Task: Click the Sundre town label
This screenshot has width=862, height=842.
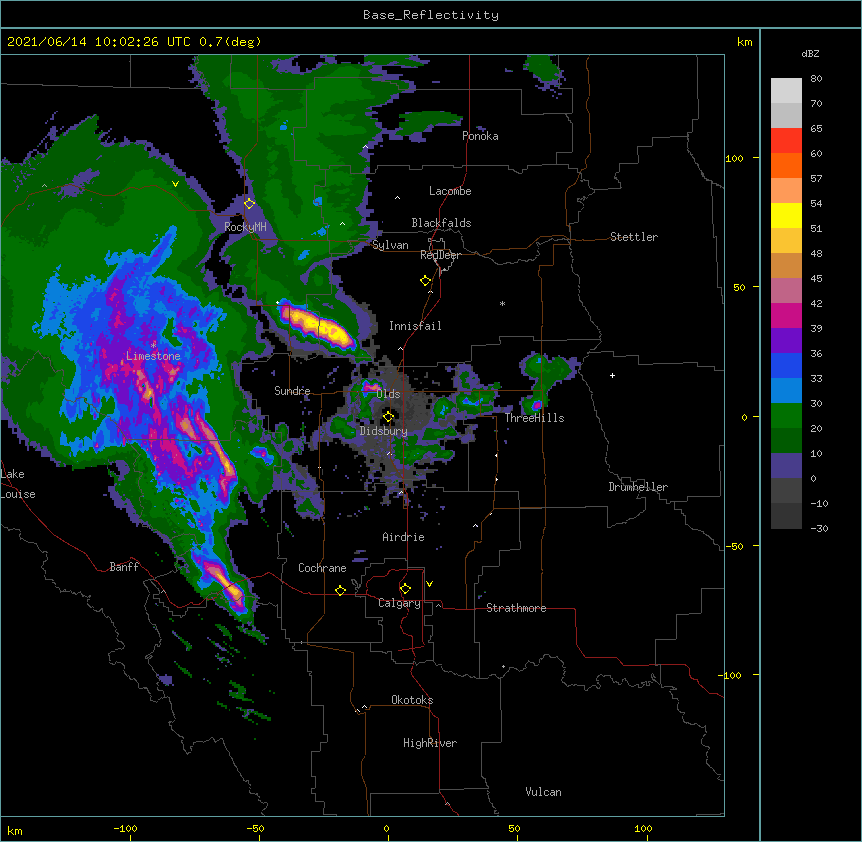Action: coord(292,391)
